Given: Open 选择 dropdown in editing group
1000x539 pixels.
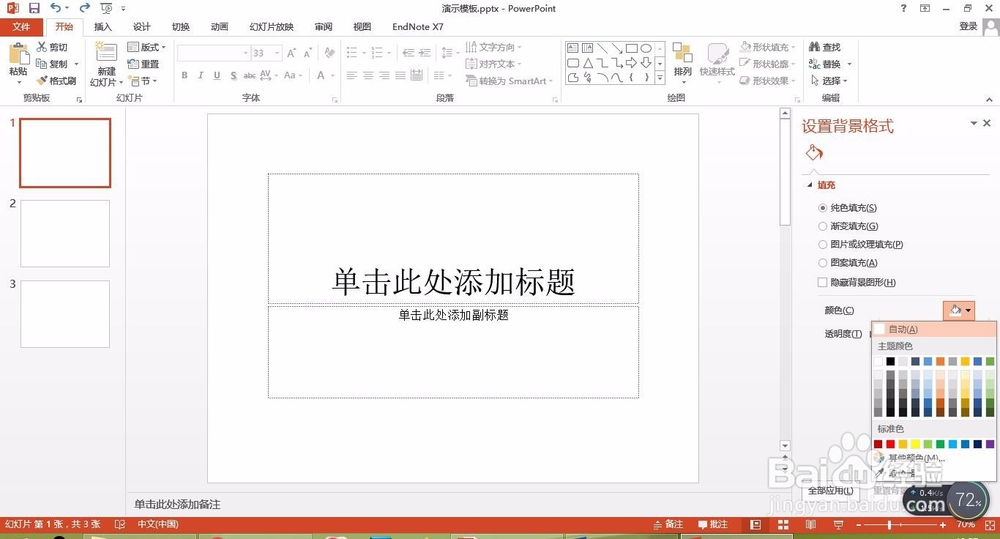Looking at the screenshot, I should [x=828, y=80].
